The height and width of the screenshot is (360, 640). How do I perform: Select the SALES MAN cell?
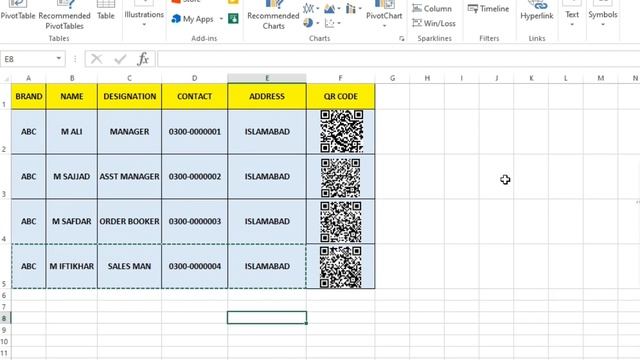pyautogui.click(x=129, y=266)
